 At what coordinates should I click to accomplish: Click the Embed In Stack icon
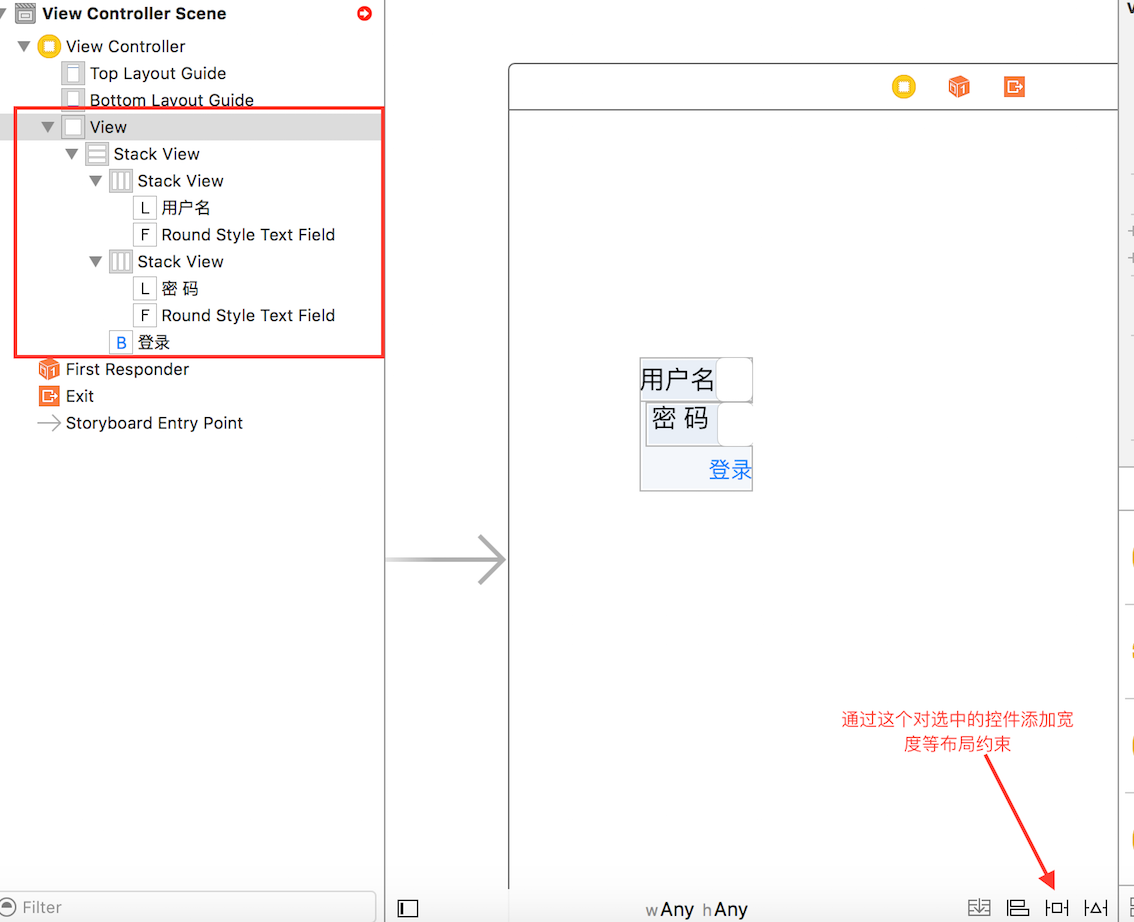coord(979,907)
